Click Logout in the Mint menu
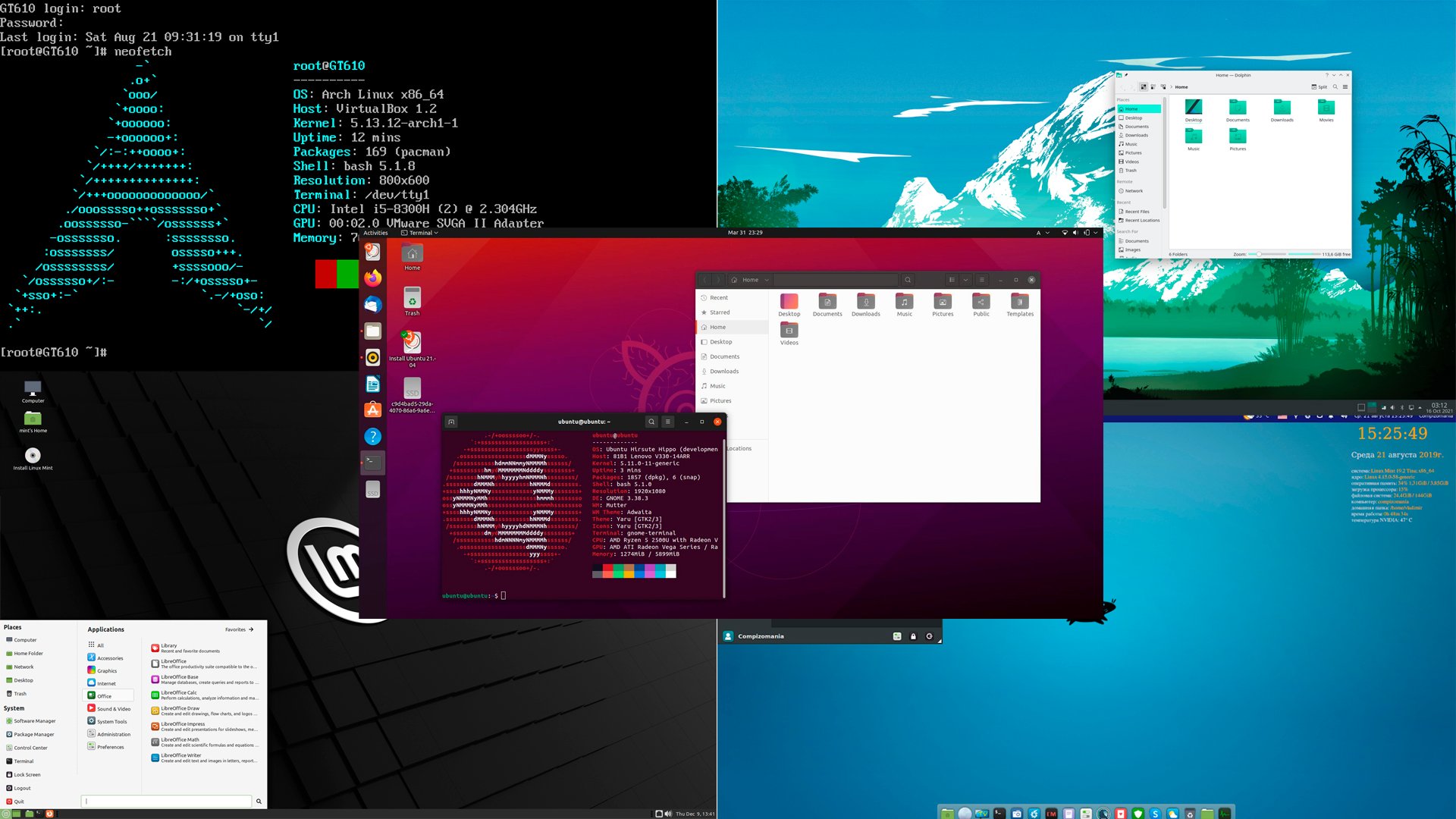Viewport: 1456px width, 819px height. [18, 788]
